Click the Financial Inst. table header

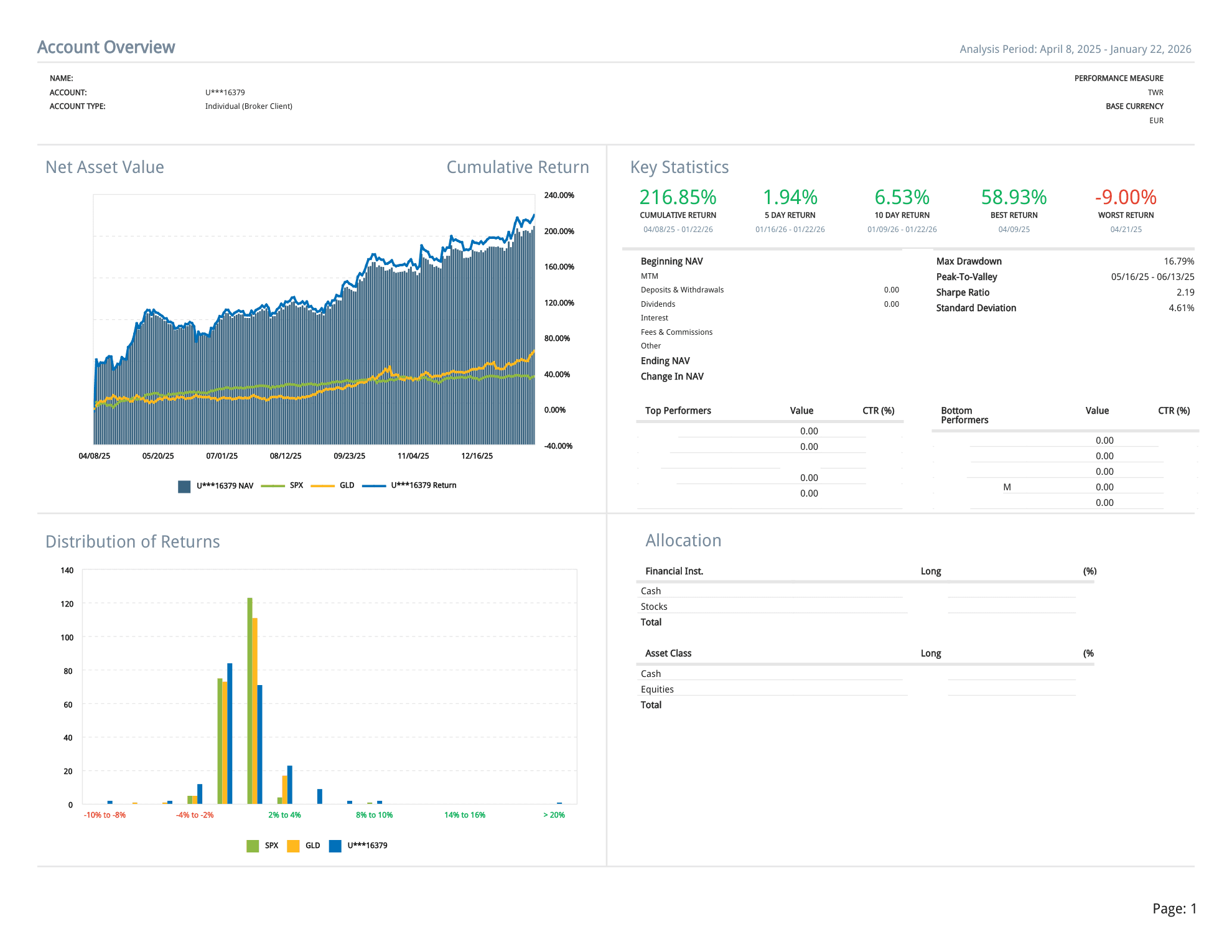pyautogui.click(x=674, y=571)
